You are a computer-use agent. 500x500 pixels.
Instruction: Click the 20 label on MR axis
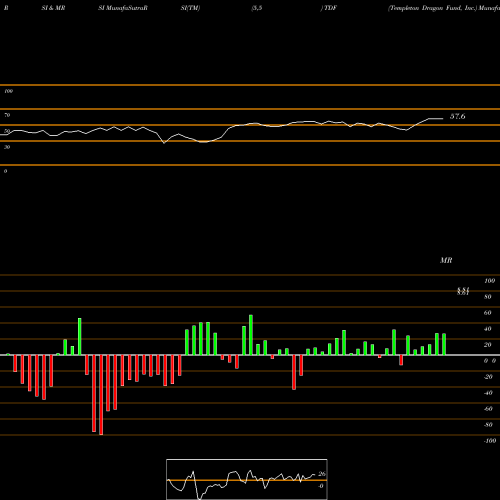488,345
